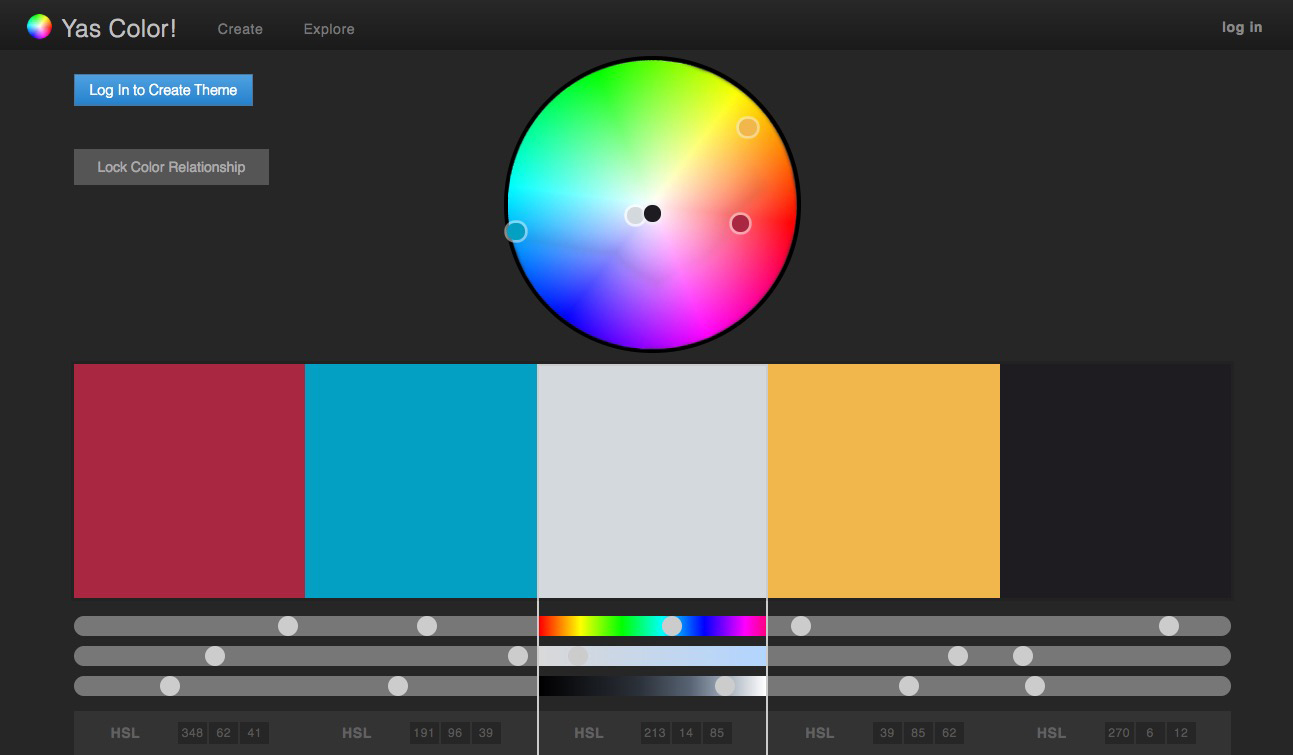This screenshot has width=1293, height=755.
Task: Select the teal blue color swatch
Action: coord(420,480)
